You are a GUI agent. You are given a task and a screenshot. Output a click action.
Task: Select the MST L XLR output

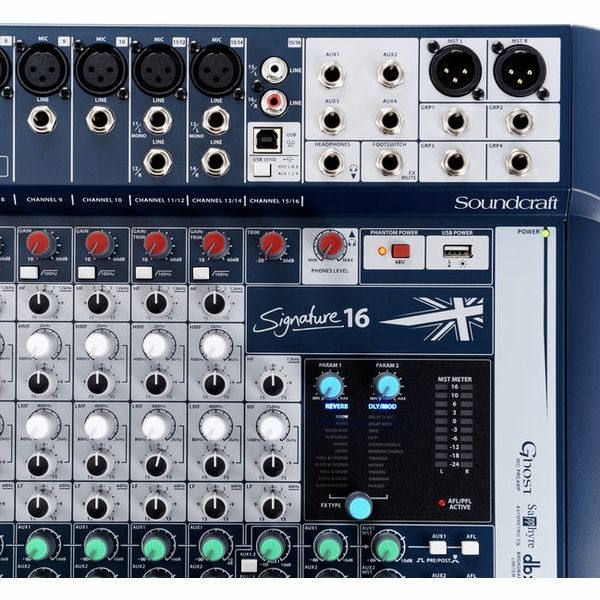[x=455, y=70]
